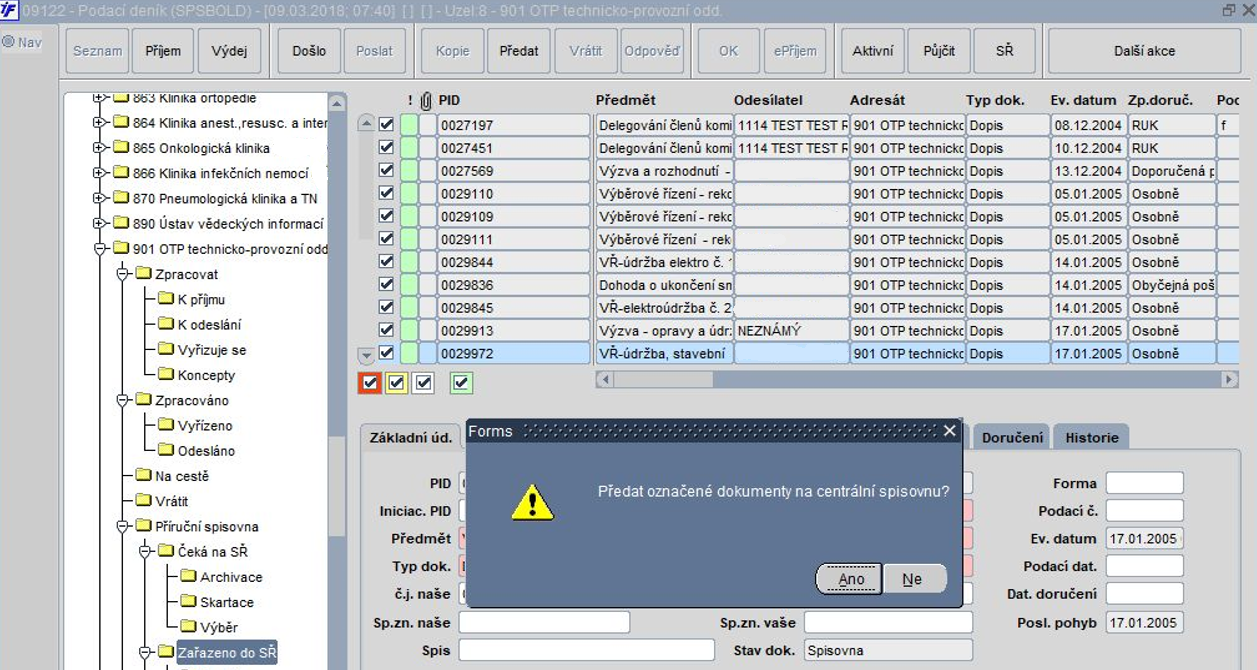Collapse the Zpracovat tree node
1257x670 pixels.
tap(122, 274)
